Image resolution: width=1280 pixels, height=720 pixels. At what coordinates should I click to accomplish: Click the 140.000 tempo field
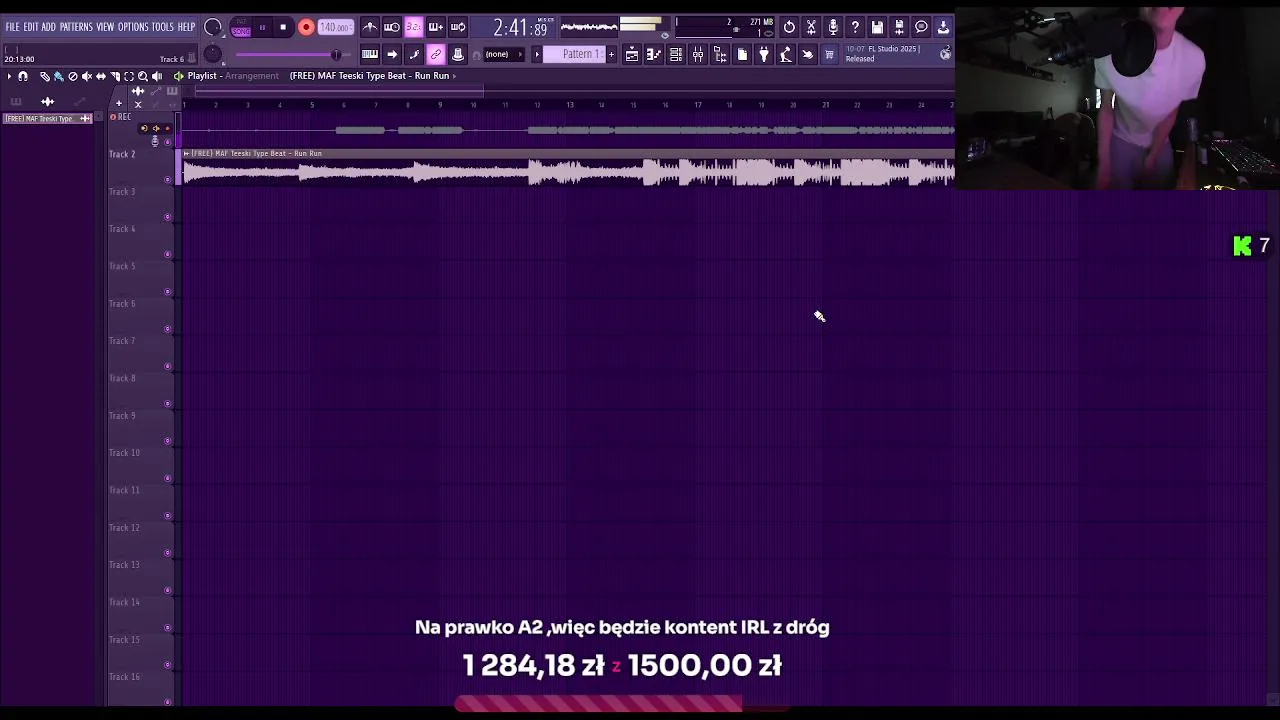point(336,27)
